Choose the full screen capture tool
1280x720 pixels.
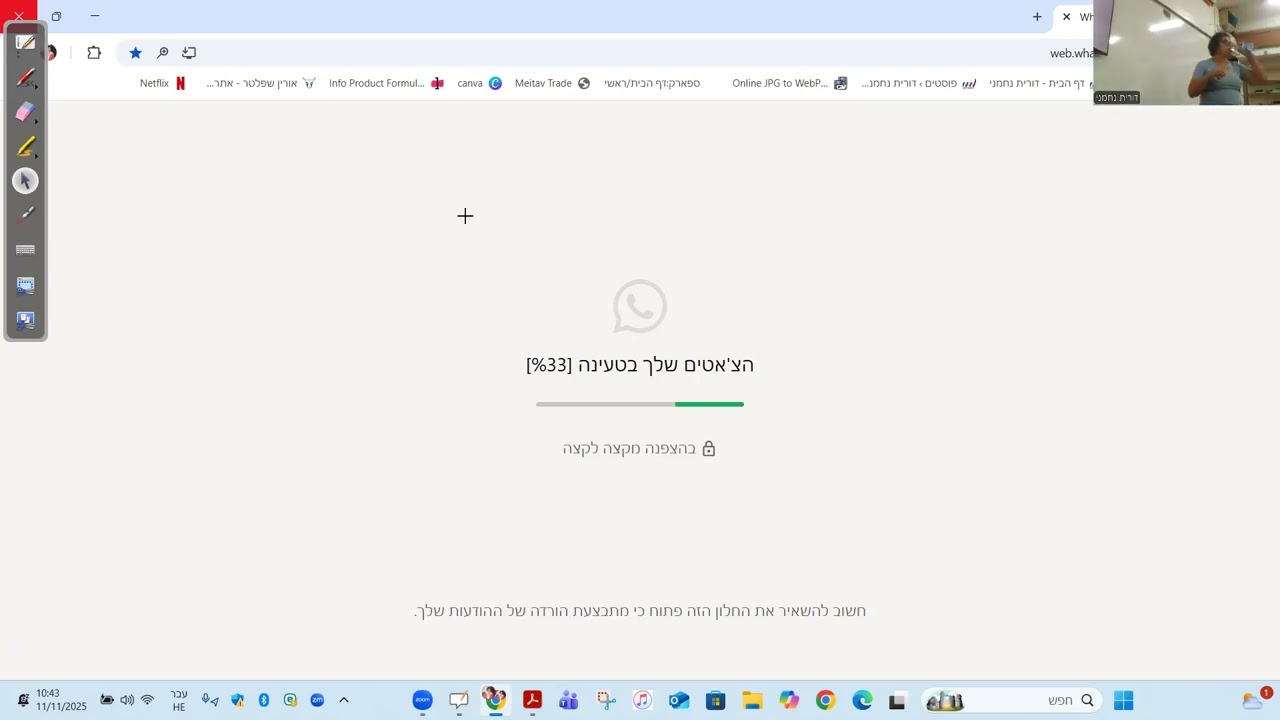click(25, 320)
